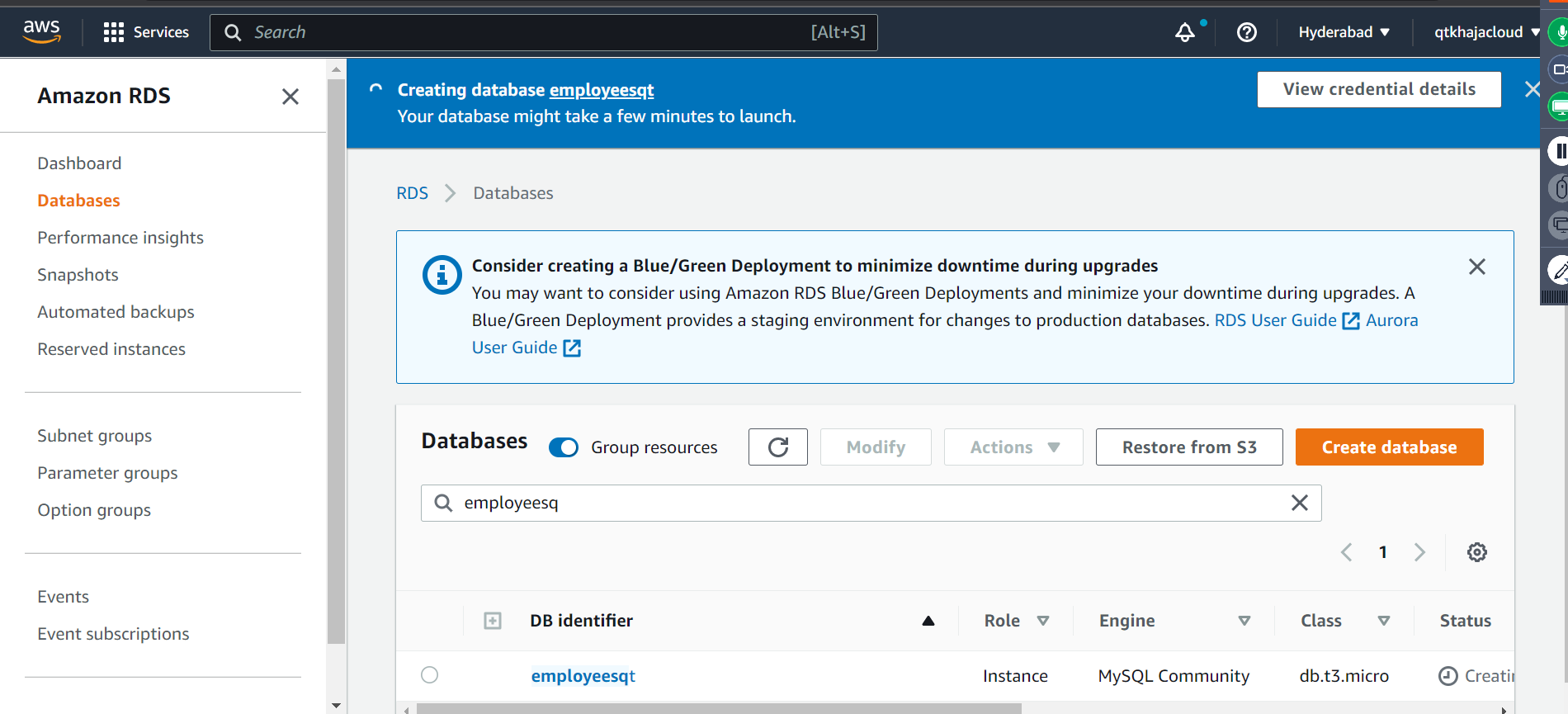Go to next page of databases
Screen dimensions: 1568x714
(1419, 552)
